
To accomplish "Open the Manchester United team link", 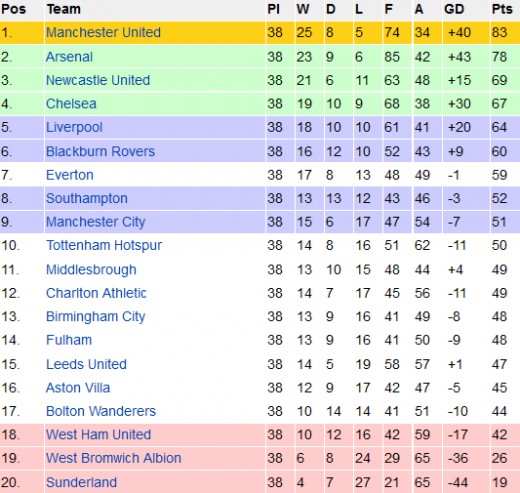I will point(103,32).
